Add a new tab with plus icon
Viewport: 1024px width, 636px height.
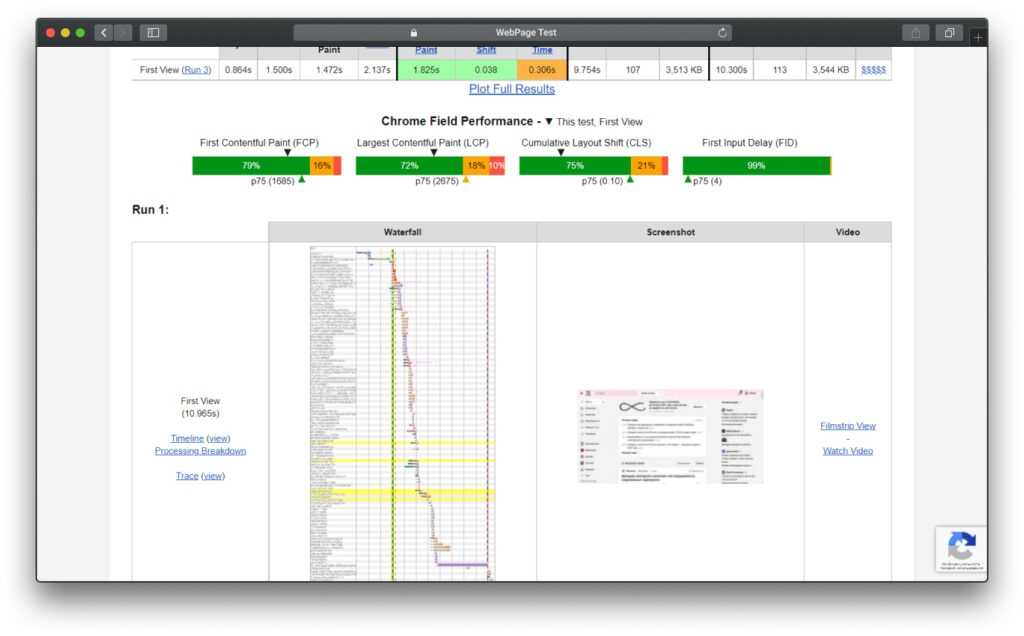click(x=977, y=37)
